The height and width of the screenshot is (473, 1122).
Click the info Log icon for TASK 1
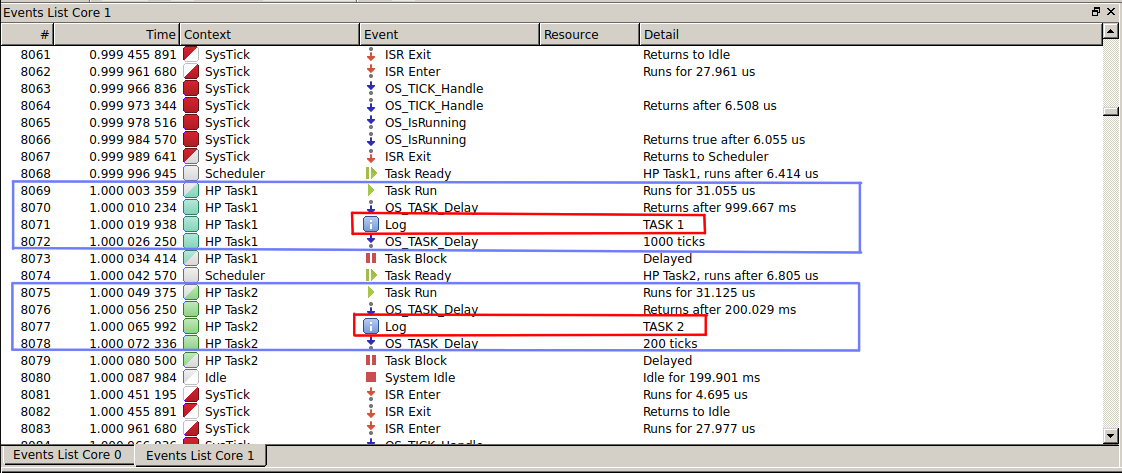tap(371, 224)
